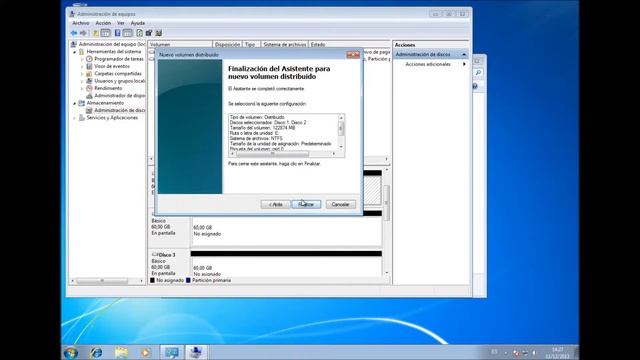Click the last toolbar icon on the right

(159, 33)
